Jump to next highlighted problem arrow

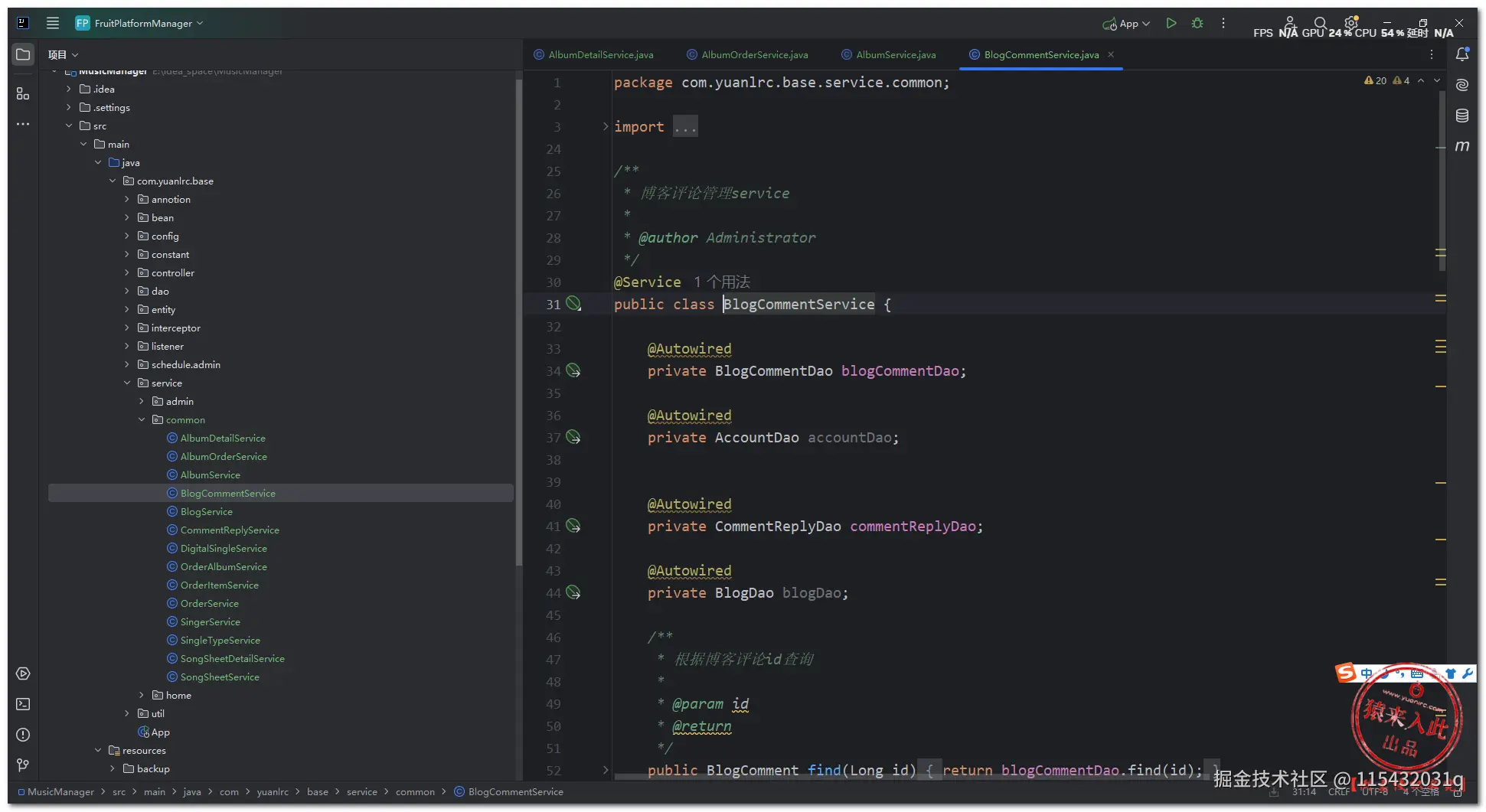pos(1437,80)
